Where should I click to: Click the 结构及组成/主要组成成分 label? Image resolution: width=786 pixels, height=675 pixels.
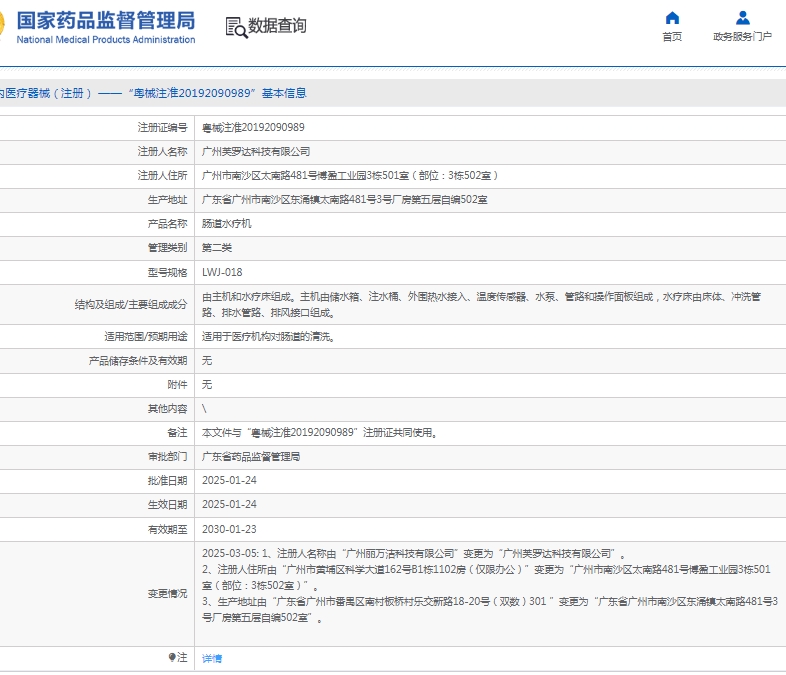coord(131,305)
